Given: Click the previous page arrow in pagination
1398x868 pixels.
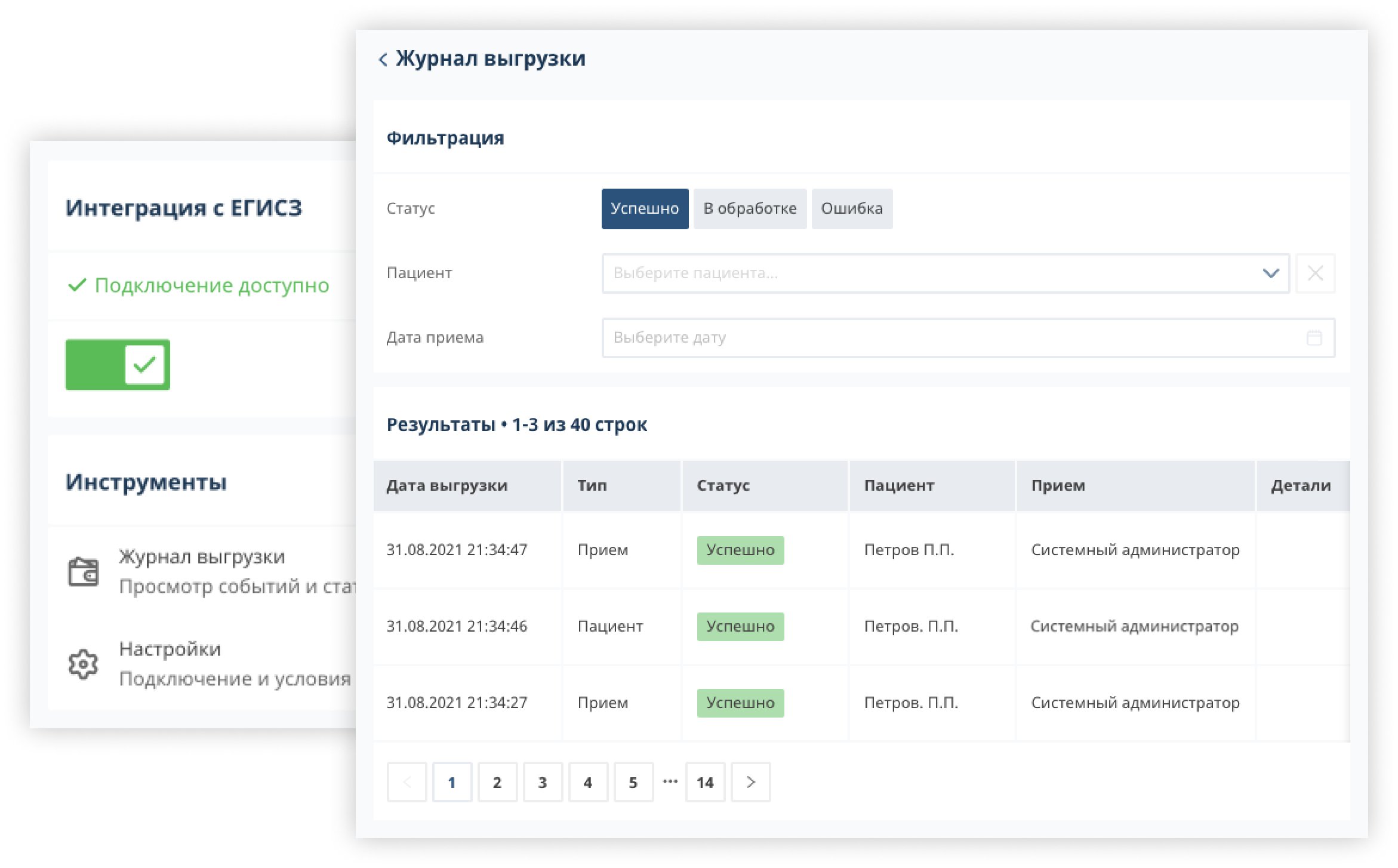Looking at the screenshot, I should [407, 782].
